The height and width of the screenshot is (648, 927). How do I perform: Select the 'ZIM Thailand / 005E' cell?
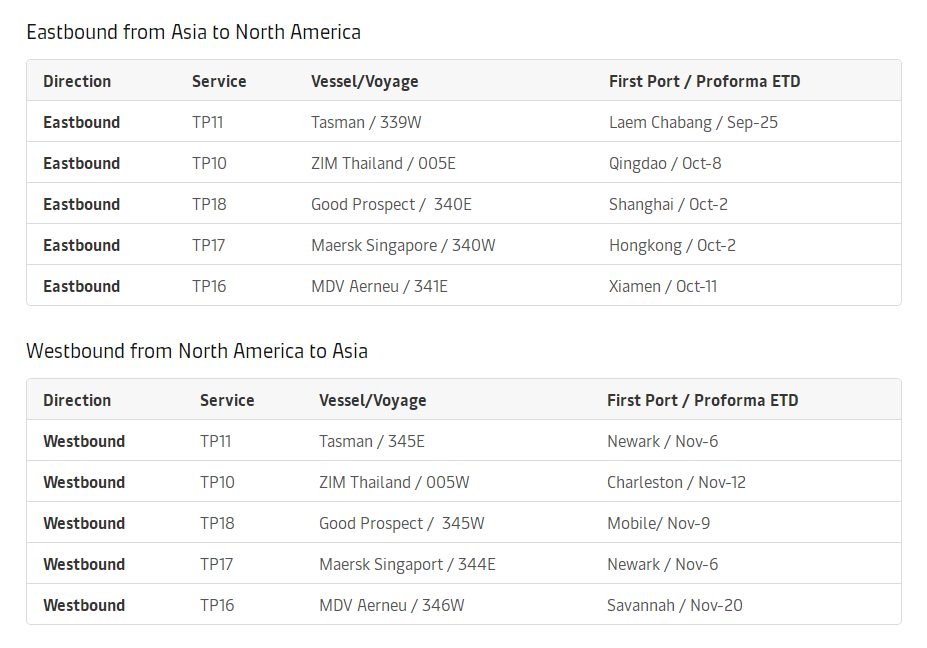[x=384, y=163]
